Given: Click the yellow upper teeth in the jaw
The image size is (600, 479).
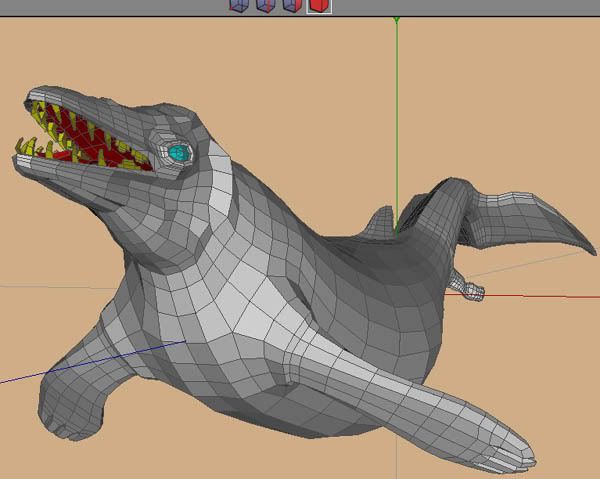Looking at the screenshot, I should coord(78,124).
